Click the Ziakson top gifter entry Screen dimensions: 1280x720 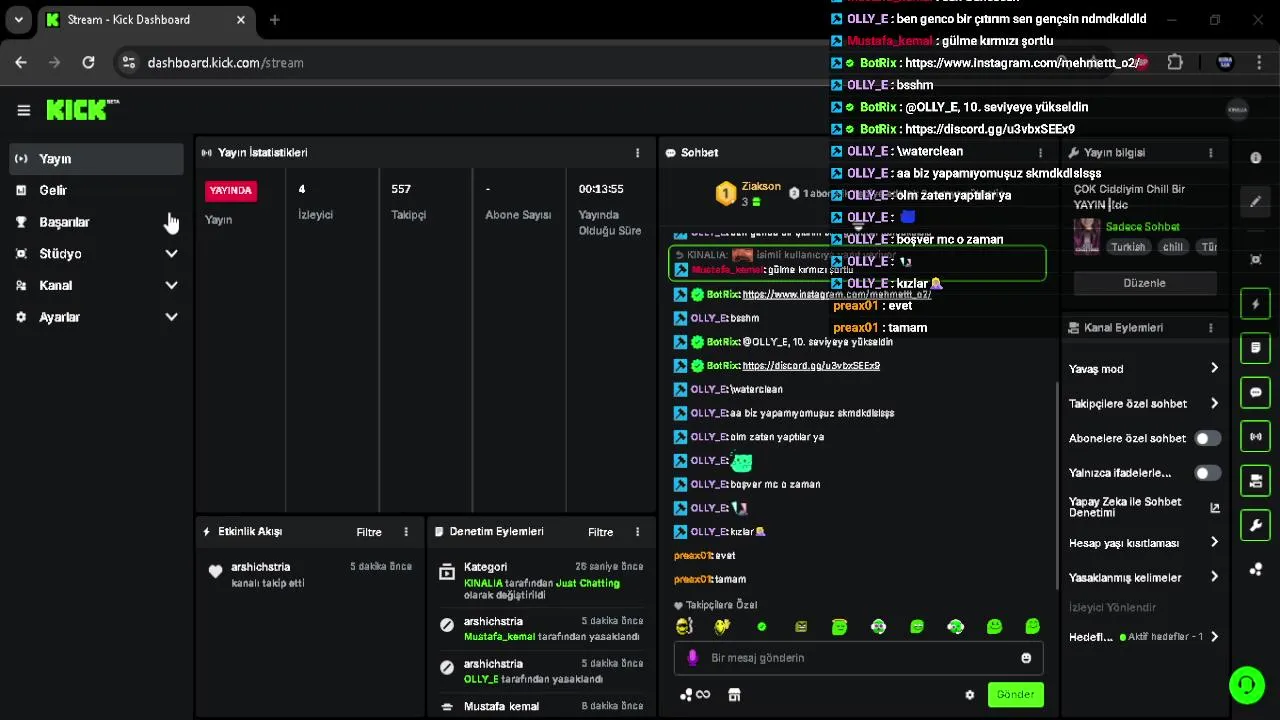(748, 193)
